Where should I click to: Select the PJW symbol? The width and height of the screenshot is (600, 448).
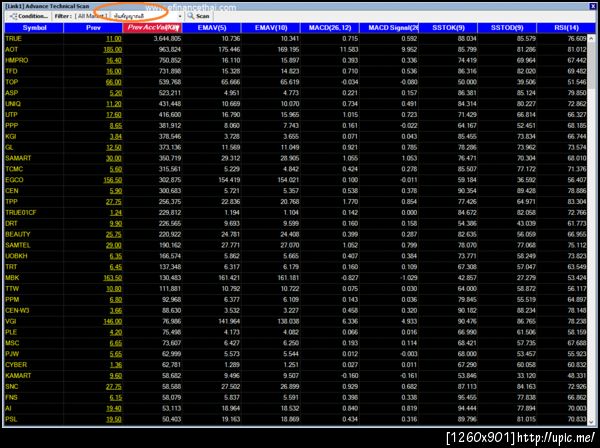point(12,354)
